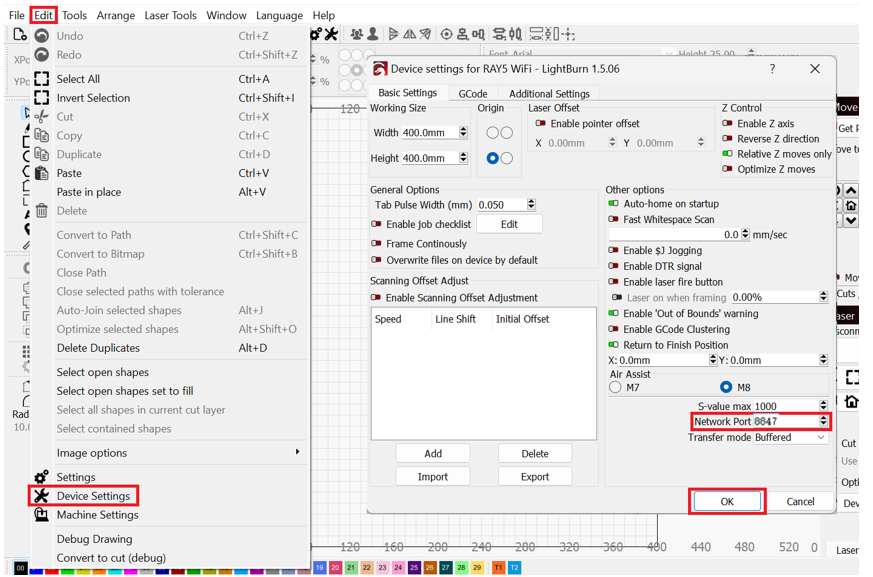This screenshot has width=873, height=577.
Task: Click the OK button in Device settings
Action: (x=727, y=502)
